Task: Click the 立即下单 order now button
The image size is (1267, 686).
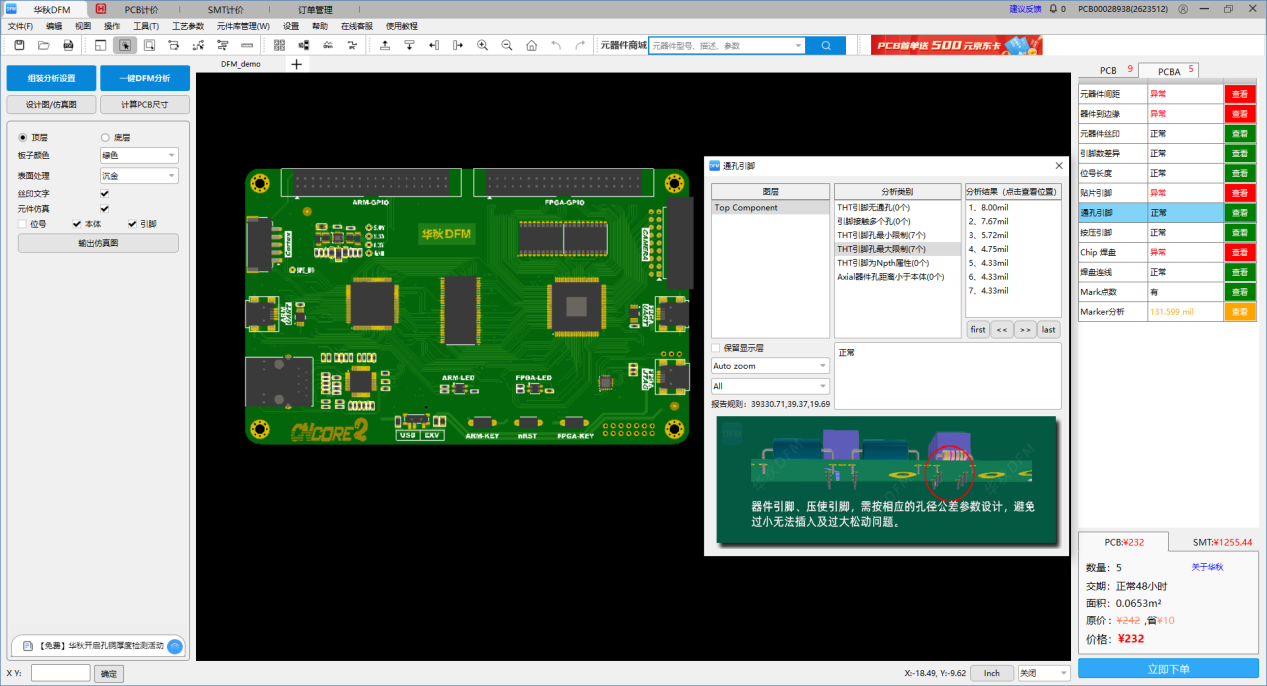Action: point(1168,669)
